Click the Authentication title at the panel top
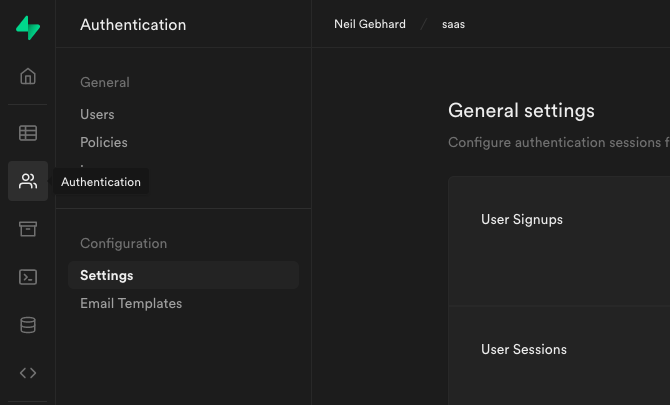The image size is (670, 405). click(x=133, y=25)
